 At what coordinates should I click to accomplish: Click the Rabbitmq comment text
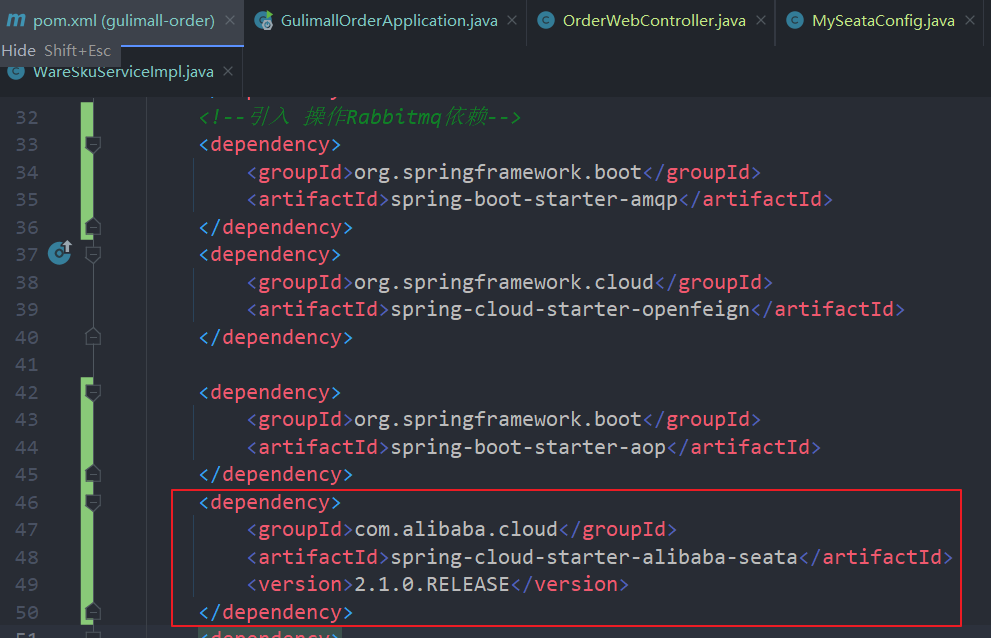[360, 117]
